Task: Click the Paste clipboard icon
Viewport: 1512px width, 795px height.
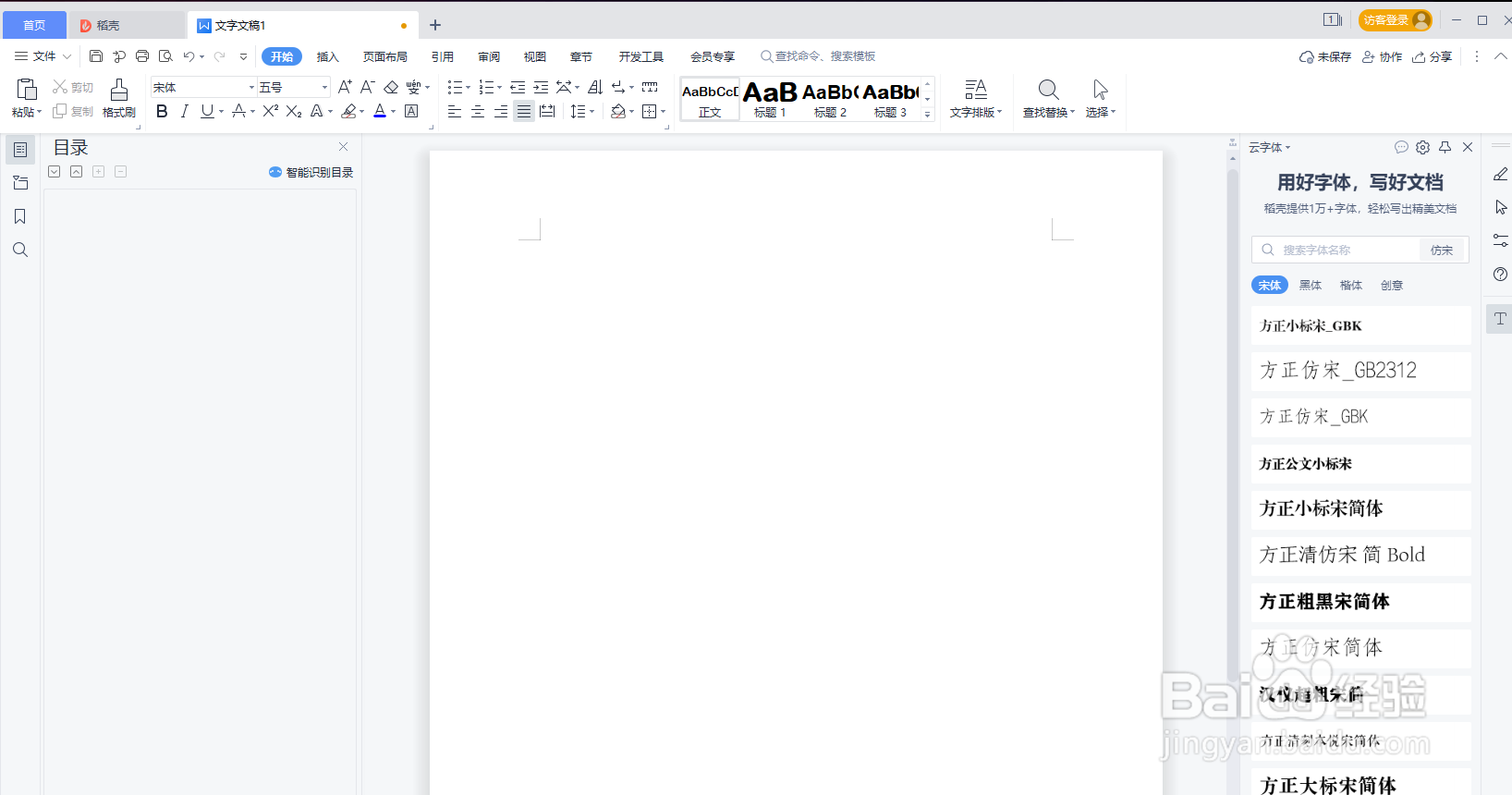Action: (27, 90)
